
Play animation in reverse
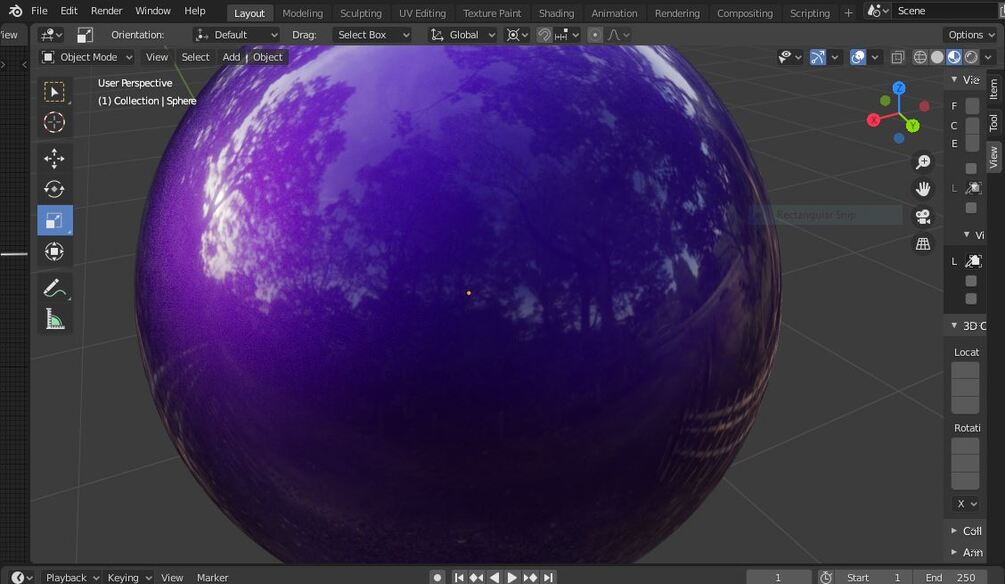pos(494,578)
